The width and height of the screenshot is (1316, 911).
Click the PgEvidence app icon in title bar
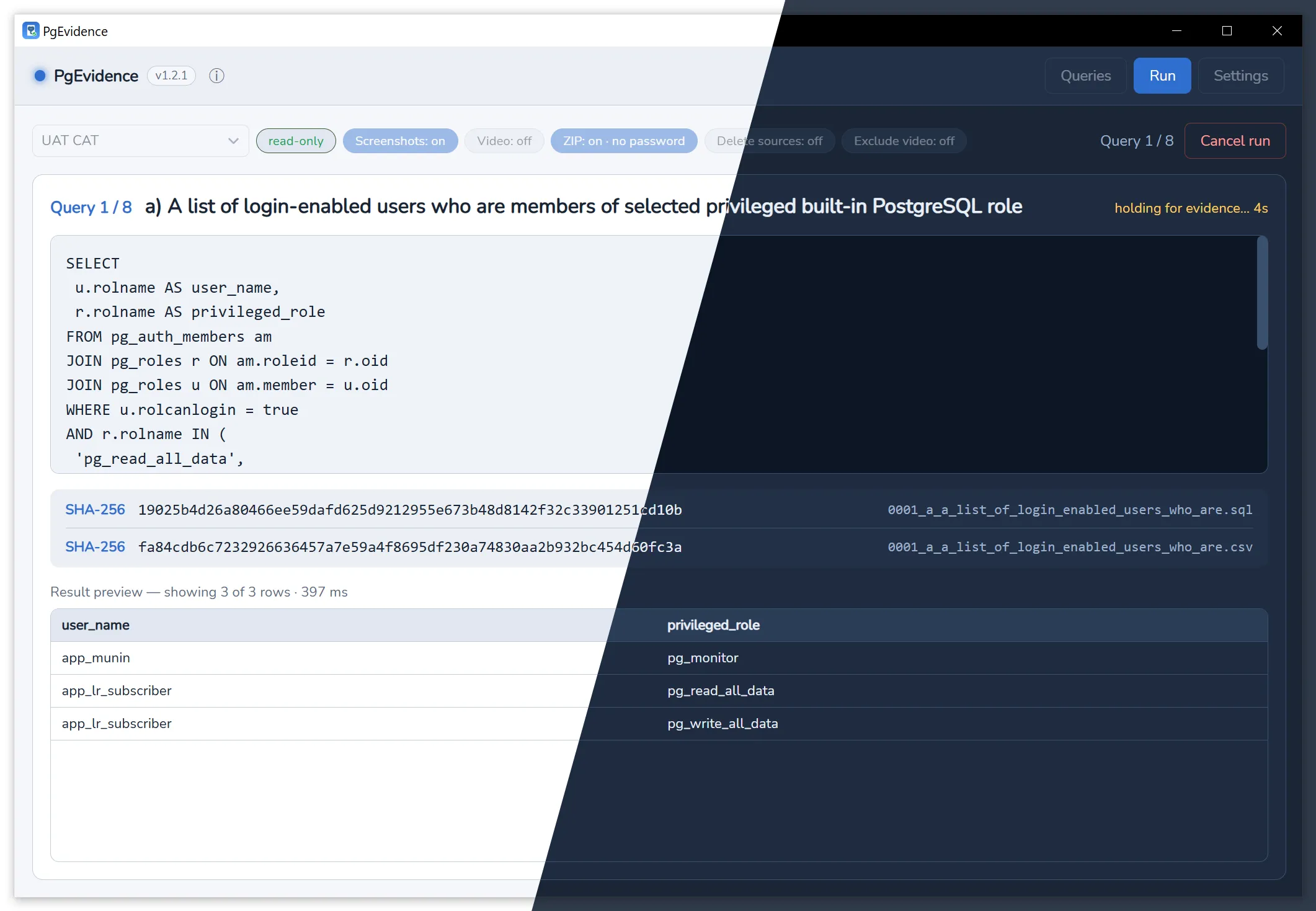[30, 30]
